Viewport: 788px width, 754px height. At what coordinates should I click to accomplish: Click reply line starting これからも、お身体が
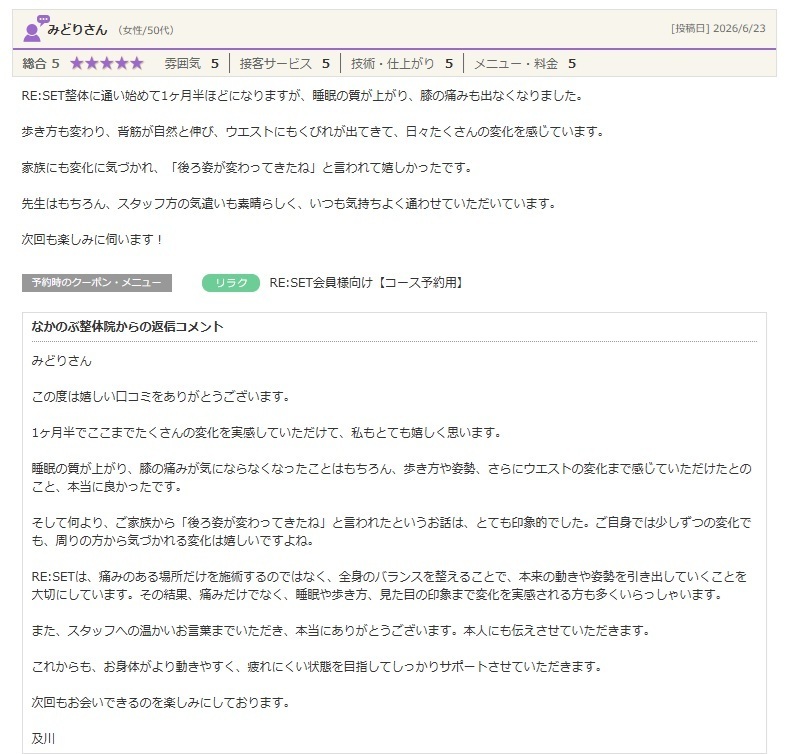click(x=317, y=667)
